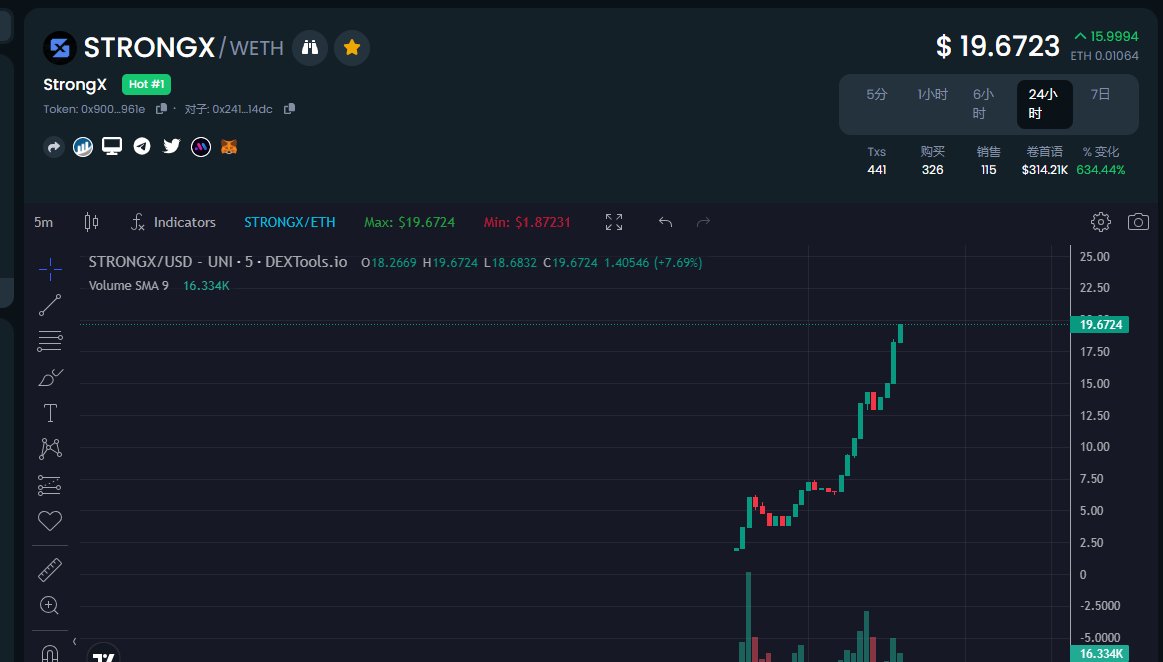1163x662 pixels.
Task: Click the redo arrow
Action: coord(703,222)
